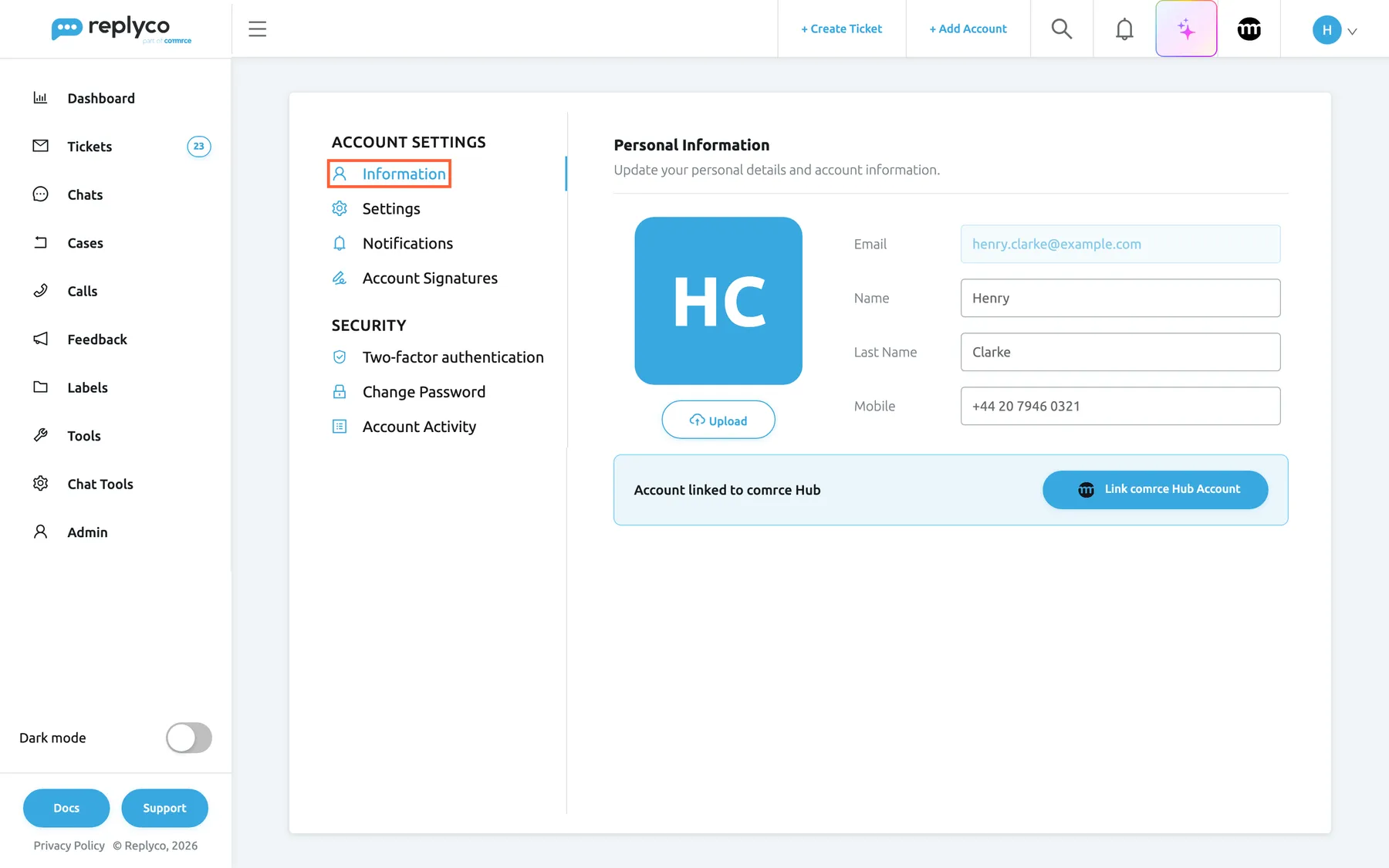Click the Last Name input field

coord(1120,352)
